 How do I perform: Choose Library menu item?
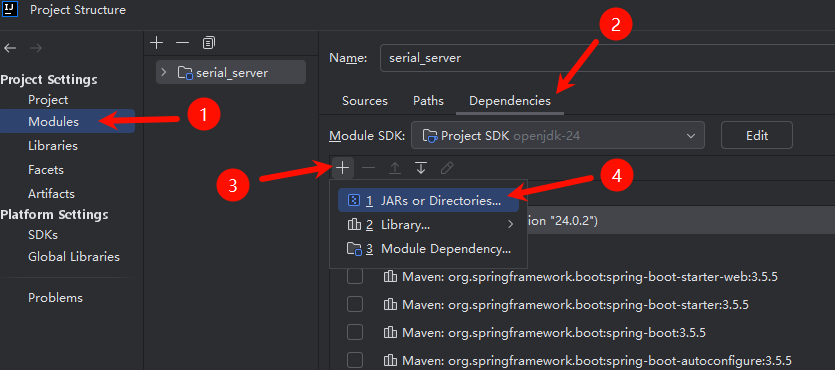428,225
